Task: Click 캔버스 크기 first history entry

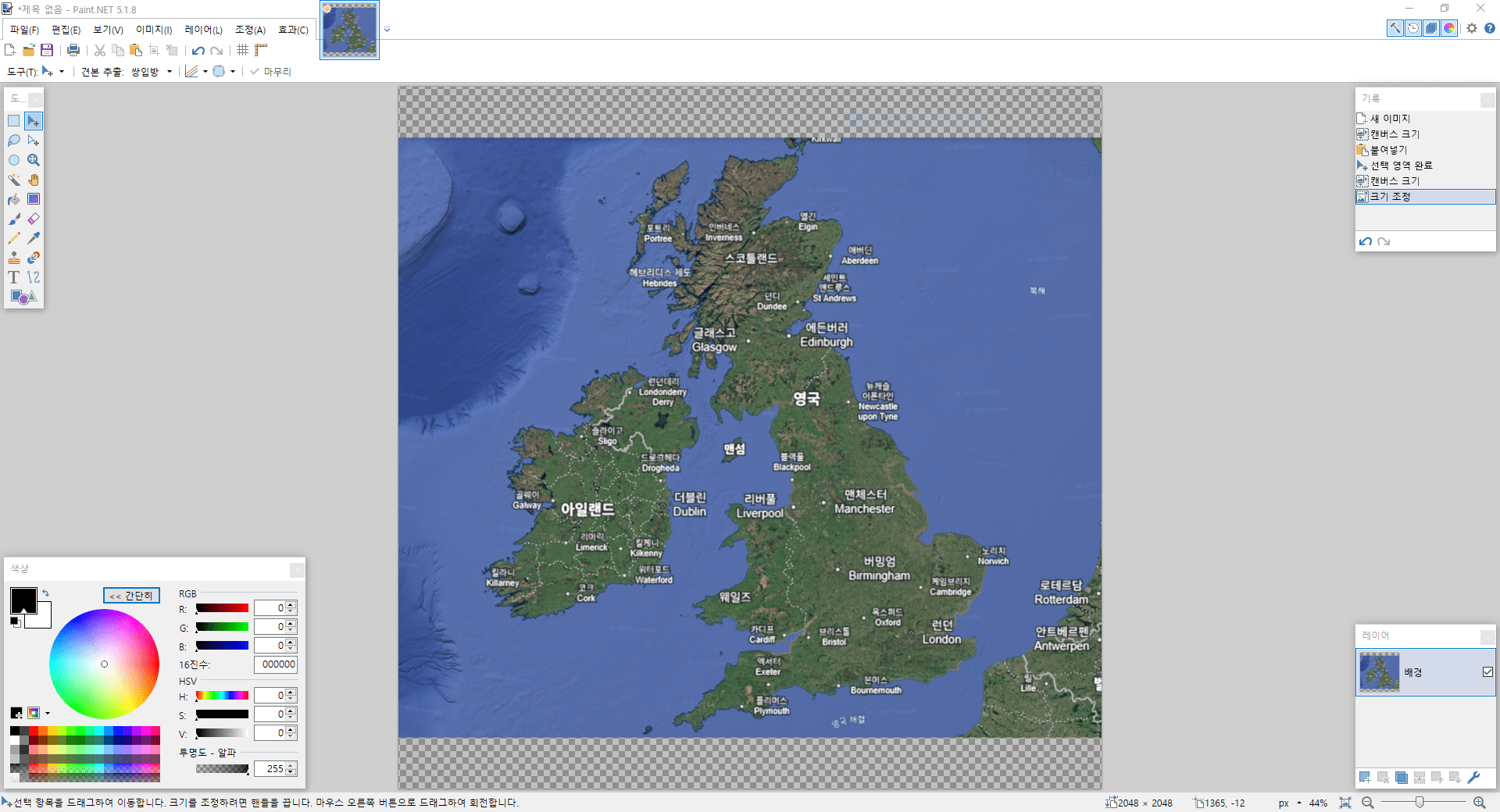Action: pos(1394,134)
